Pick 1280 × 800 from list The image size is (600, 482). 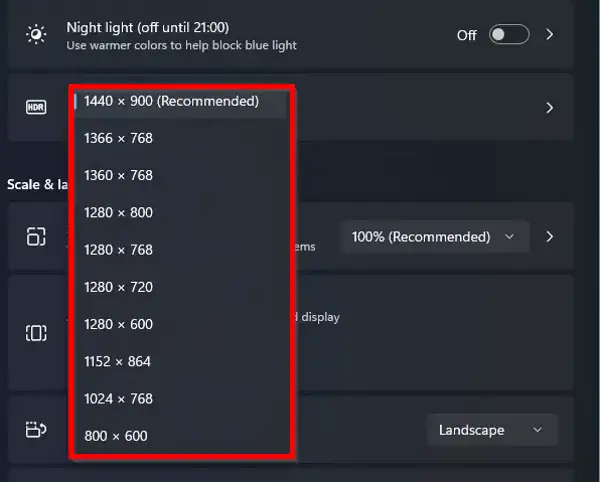click(x=180, y=212)
